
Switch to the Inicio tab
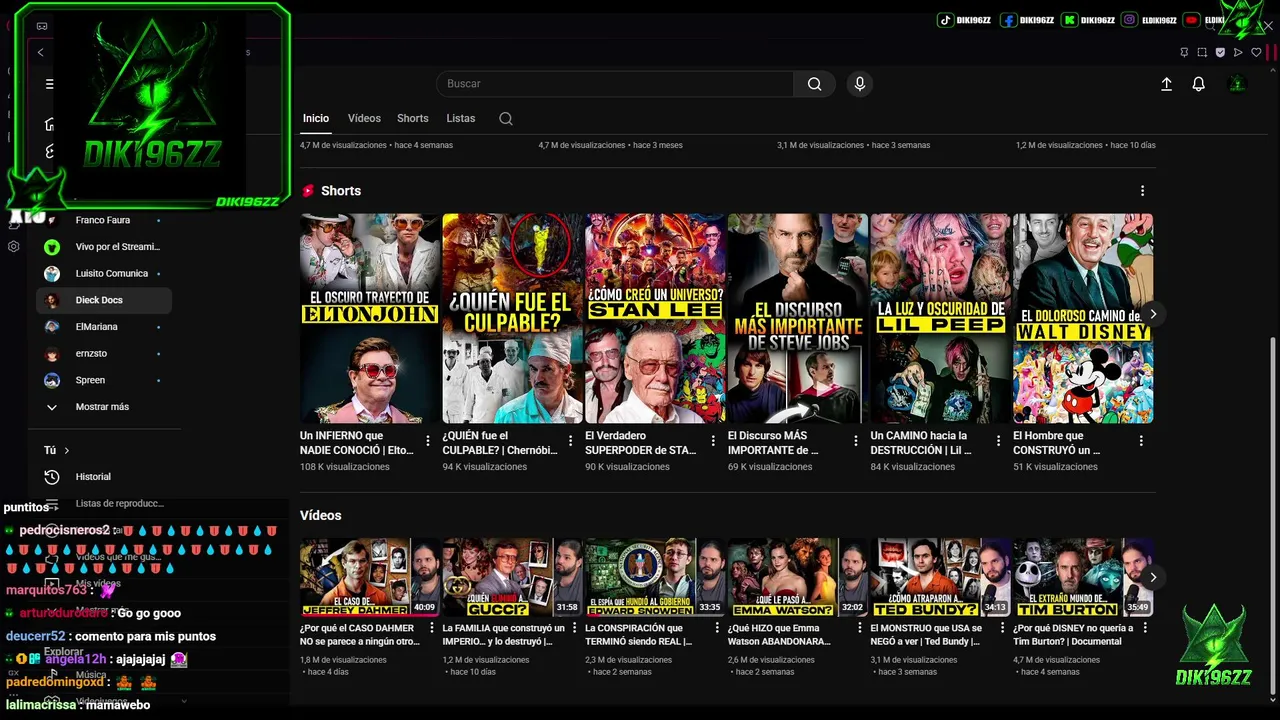(316, 118)
